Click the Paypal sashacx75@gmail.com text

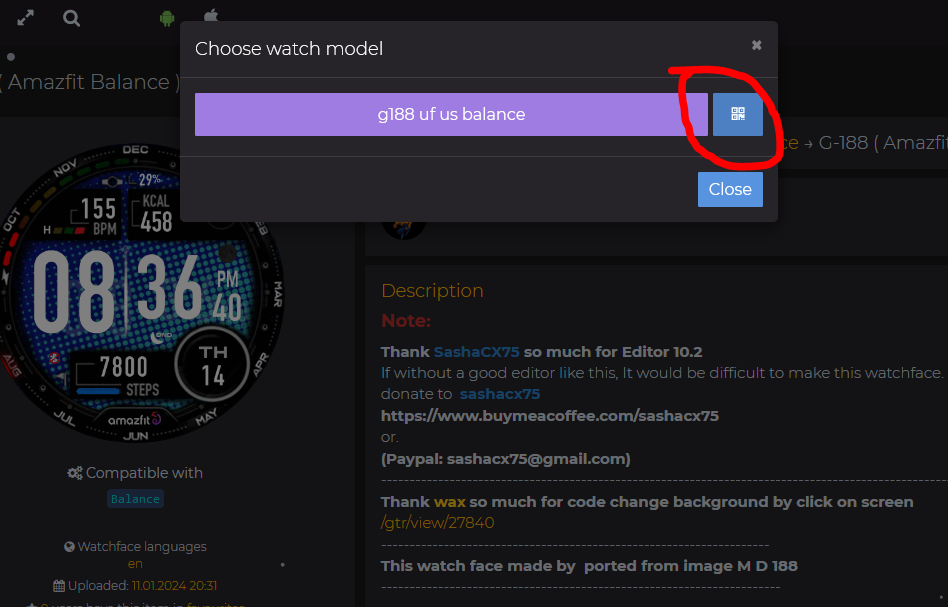[505, 459]
